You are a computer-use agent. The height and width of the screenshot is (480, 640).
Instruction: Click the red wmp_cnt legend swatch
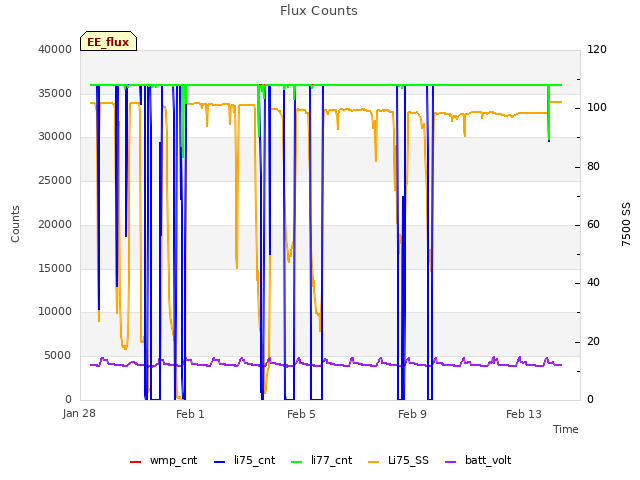(136, 462)
